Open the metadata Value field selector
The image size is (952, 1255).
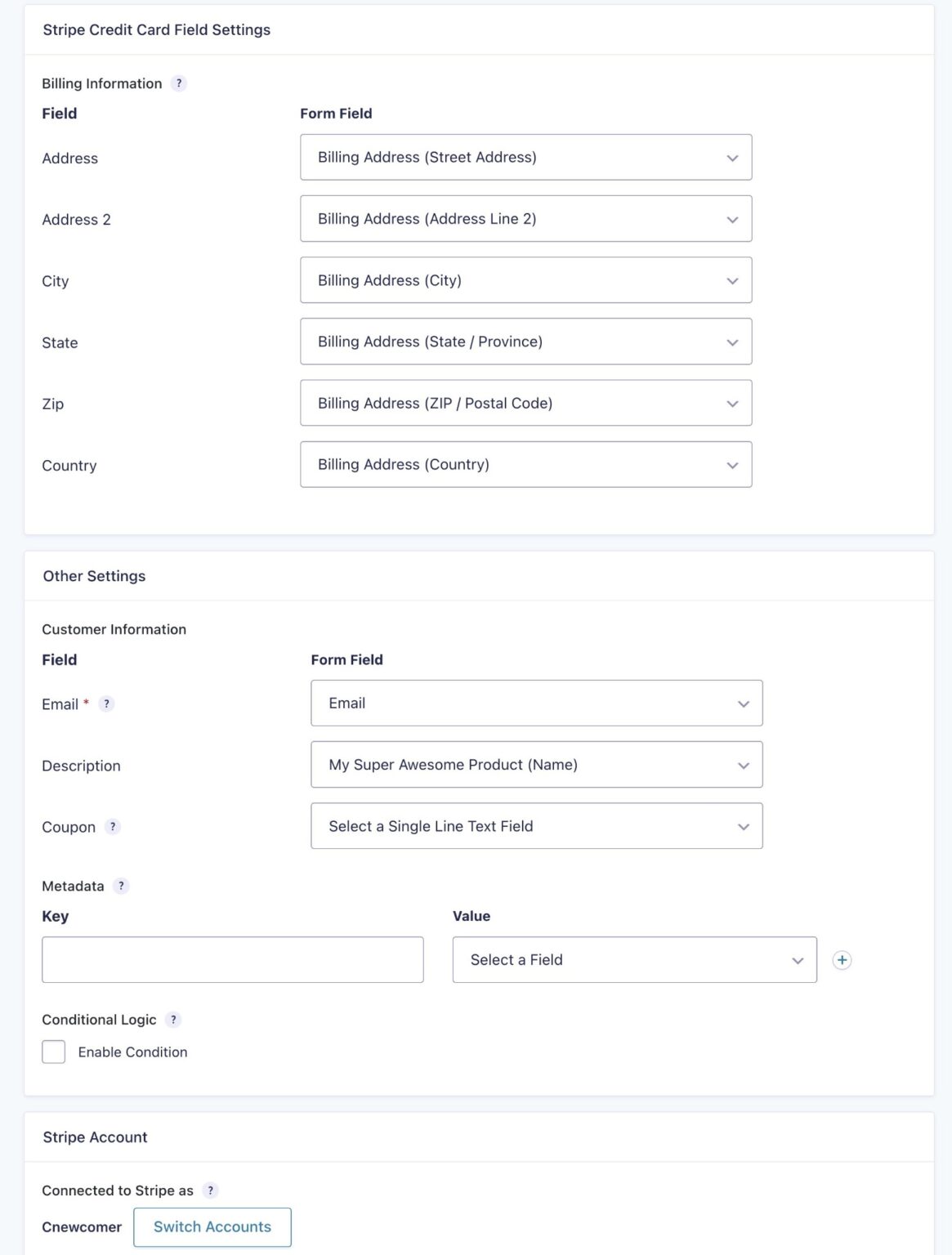click(634, 959)
